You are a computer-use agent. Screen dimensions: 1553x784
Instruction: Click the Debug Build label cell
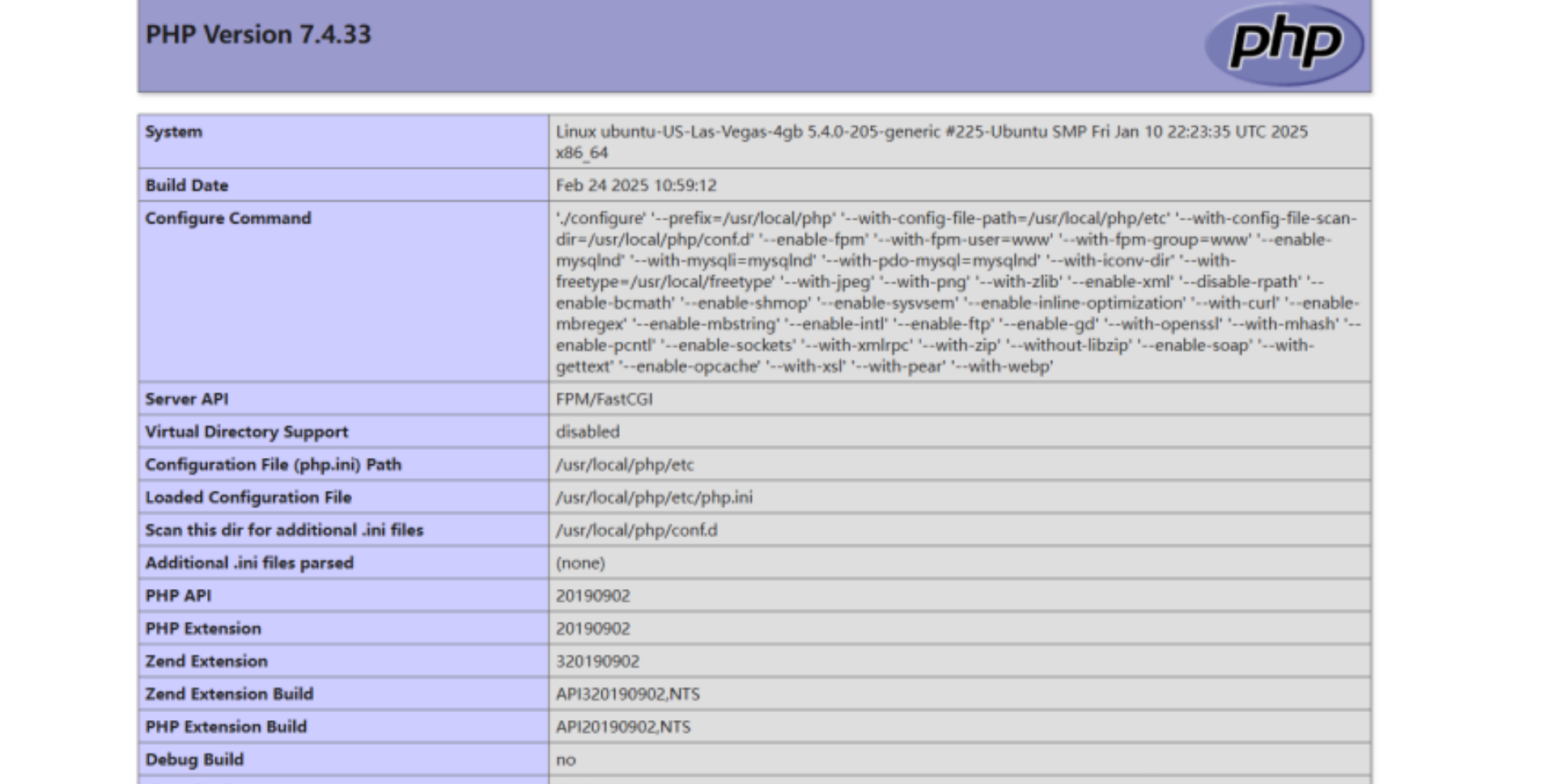pos(194,760)
